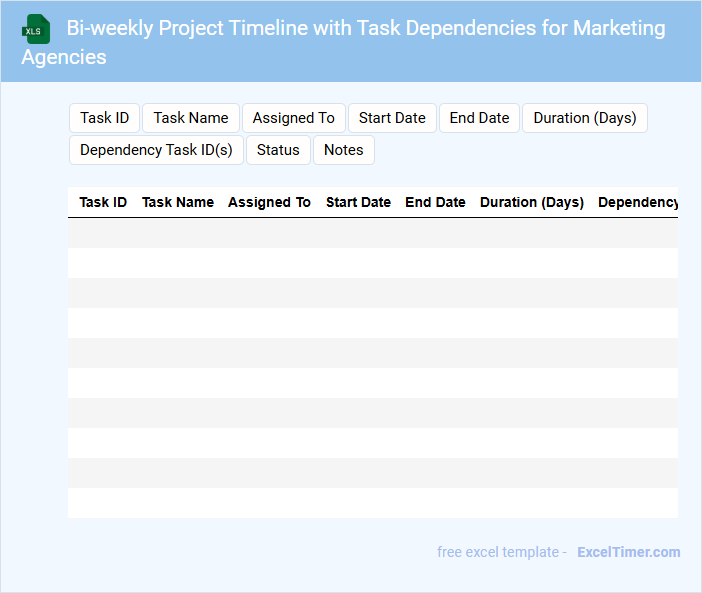The height and width of the screenshot is (593, 702).
Task: Select the Assigned To column header
Action: [269, 202]
